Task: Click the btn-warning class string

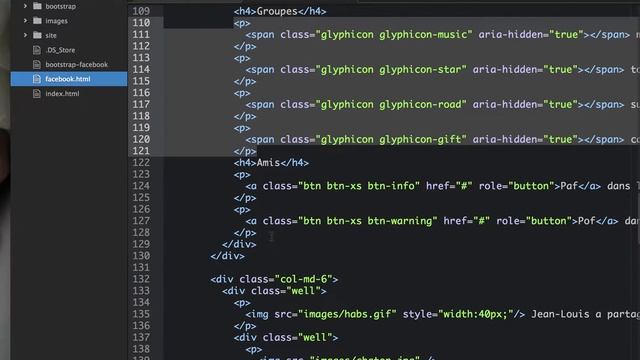Action: tap(368, 221)
